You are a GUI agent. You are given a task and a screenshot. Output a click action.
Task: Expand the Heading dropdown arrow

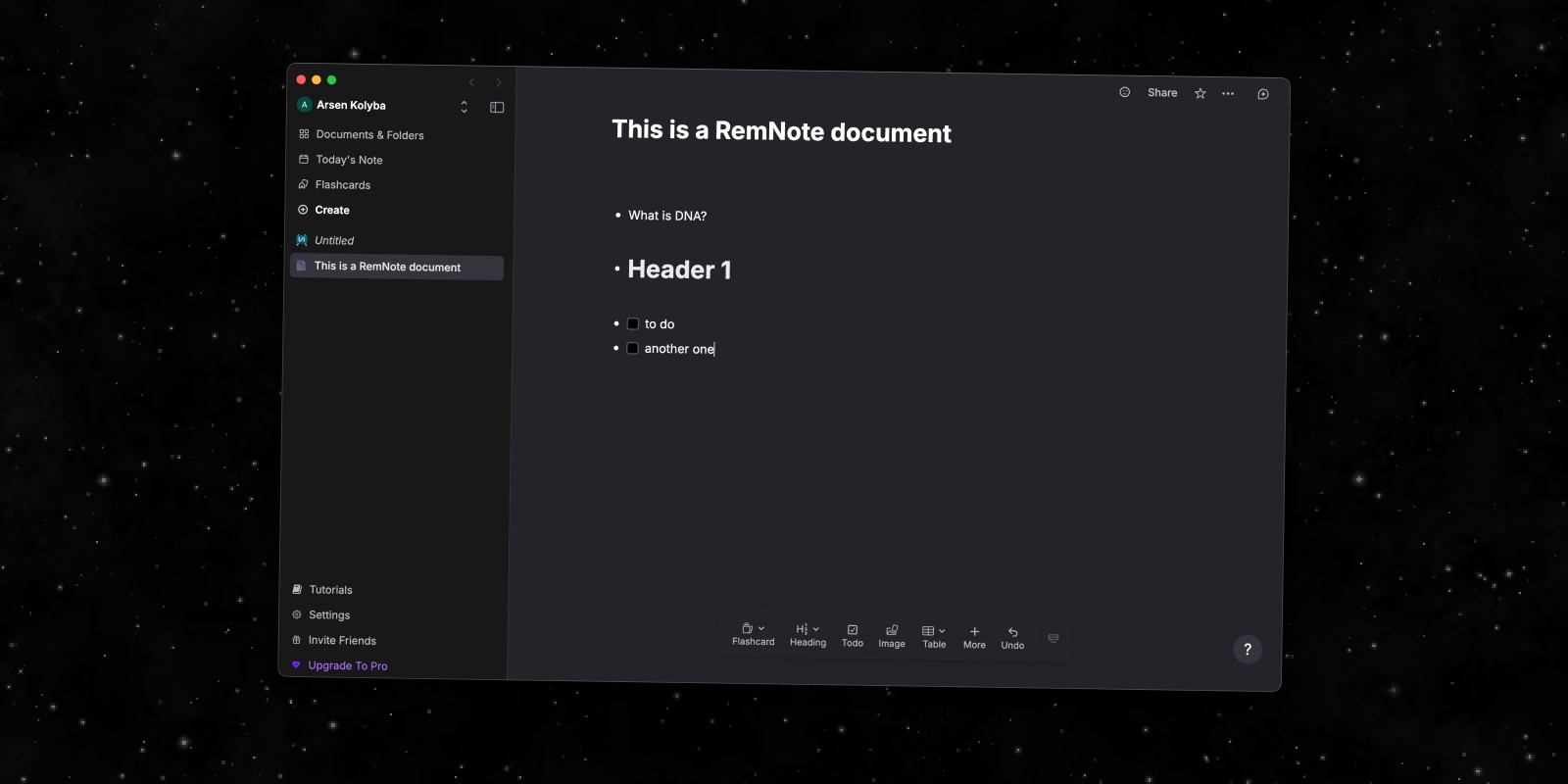click(816, 629)
